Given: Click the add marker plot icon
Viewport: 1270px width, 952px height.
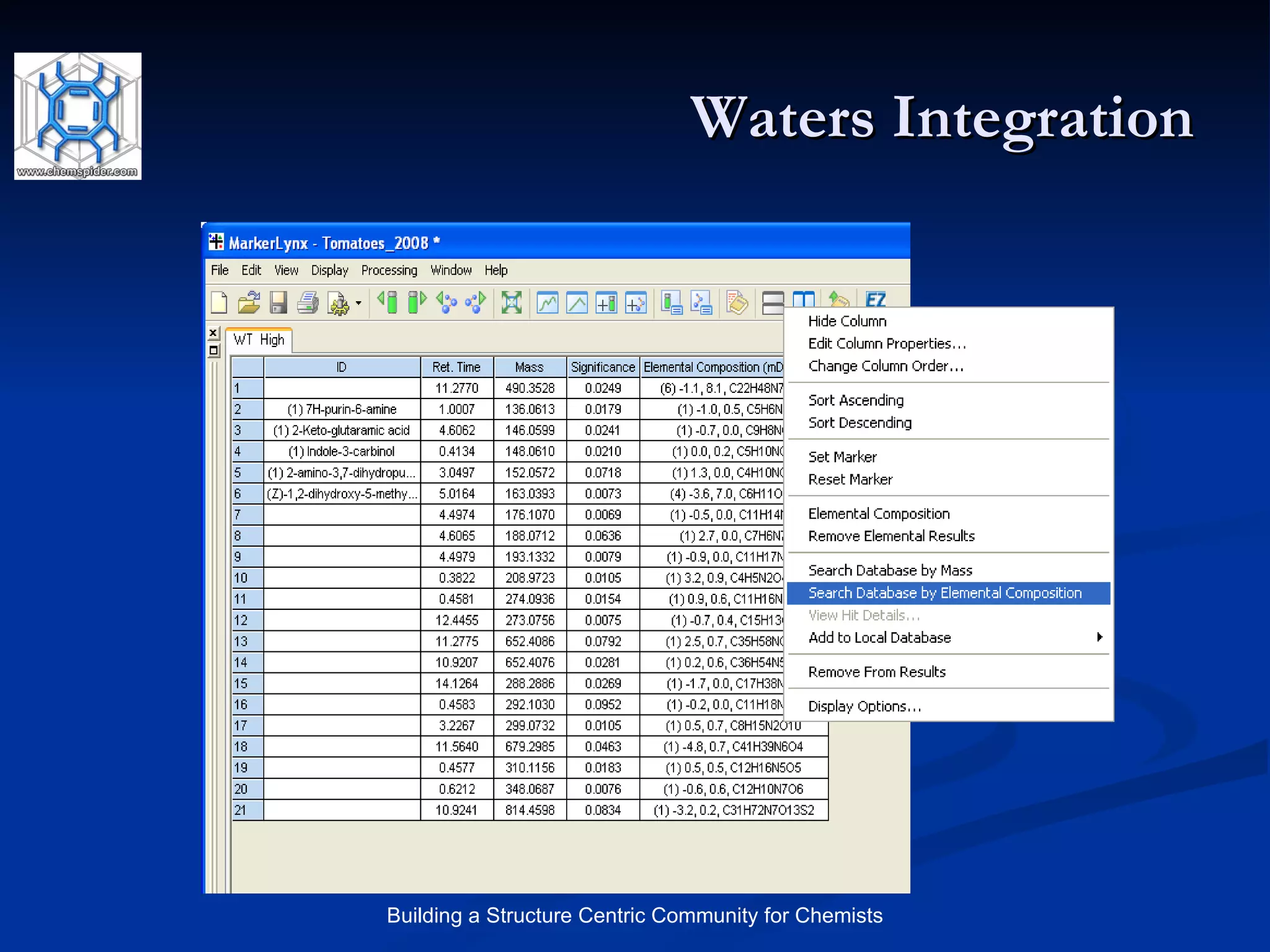Looking at the screenshot, I should [636, 303].
